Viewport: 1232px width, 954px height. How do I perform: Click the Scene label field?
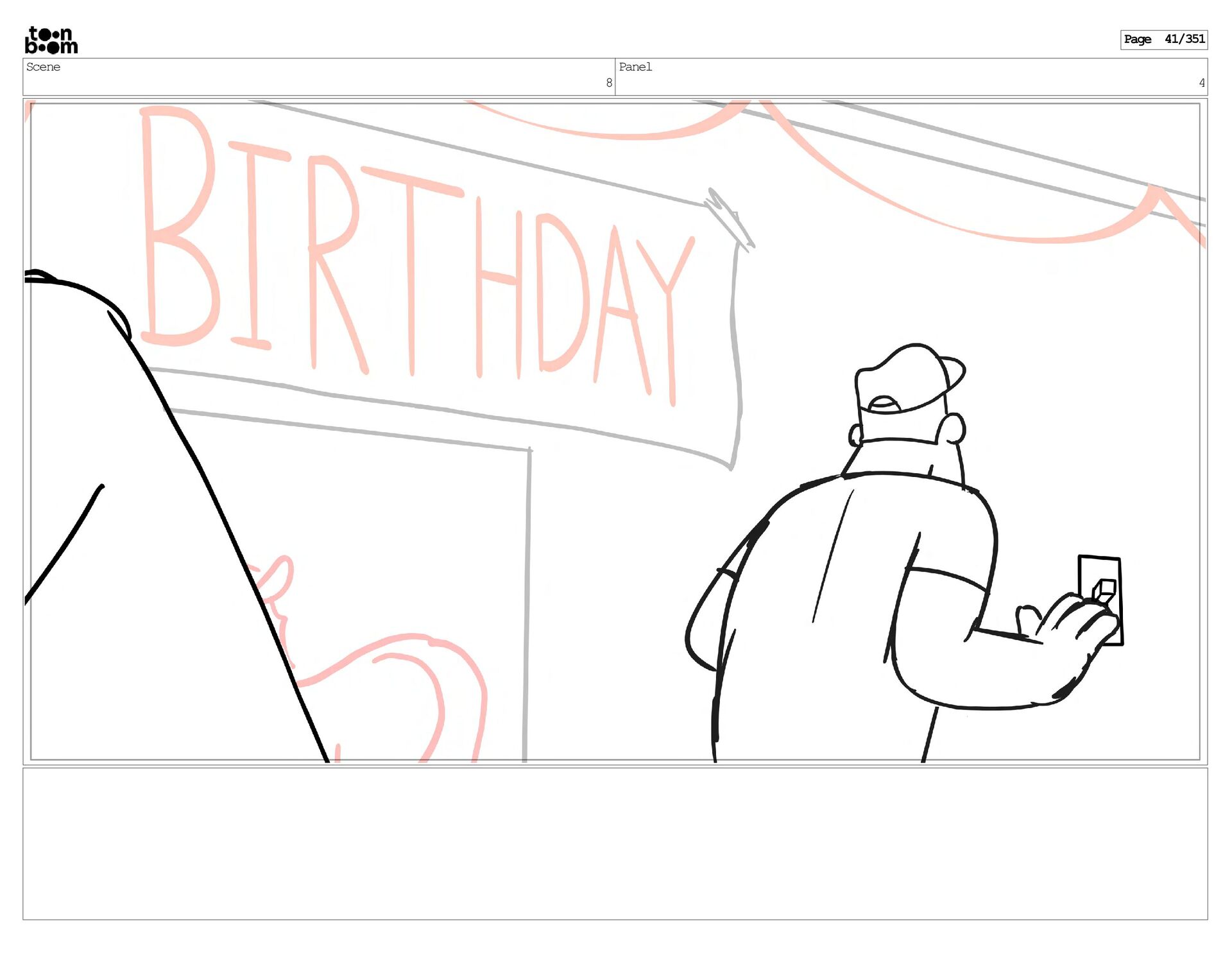43,67
